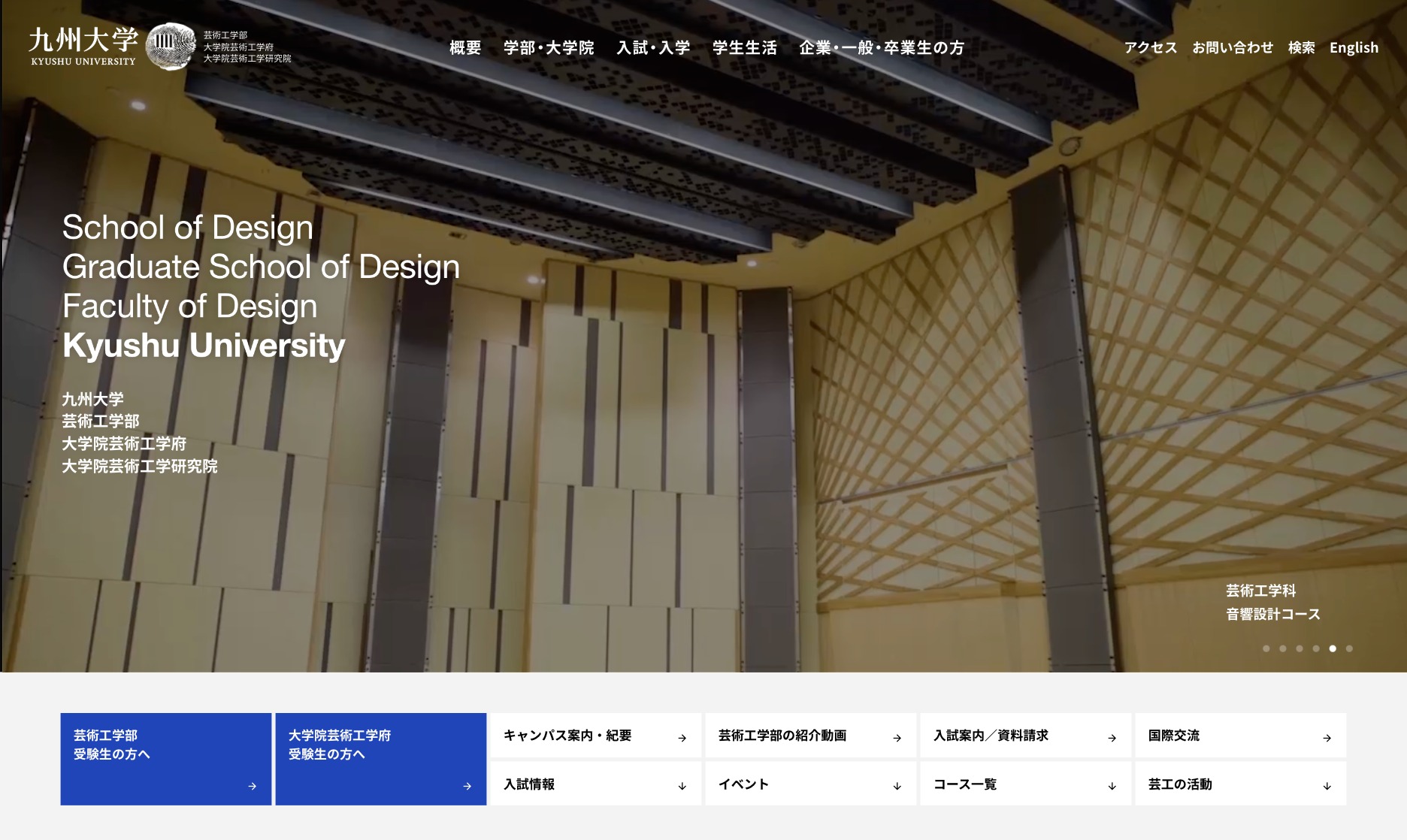The height and width of the screenshot is (840, 1407).
Task: Open the 概要 menu
Action: coord(465,48)
